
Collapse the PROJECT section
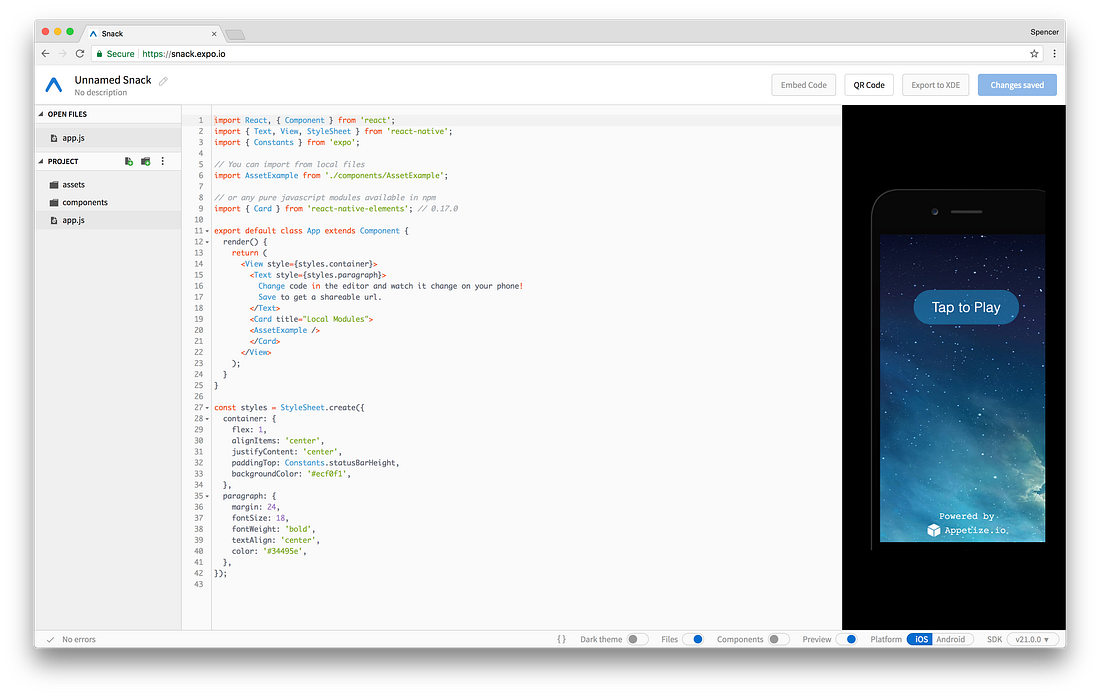[42, 161]
